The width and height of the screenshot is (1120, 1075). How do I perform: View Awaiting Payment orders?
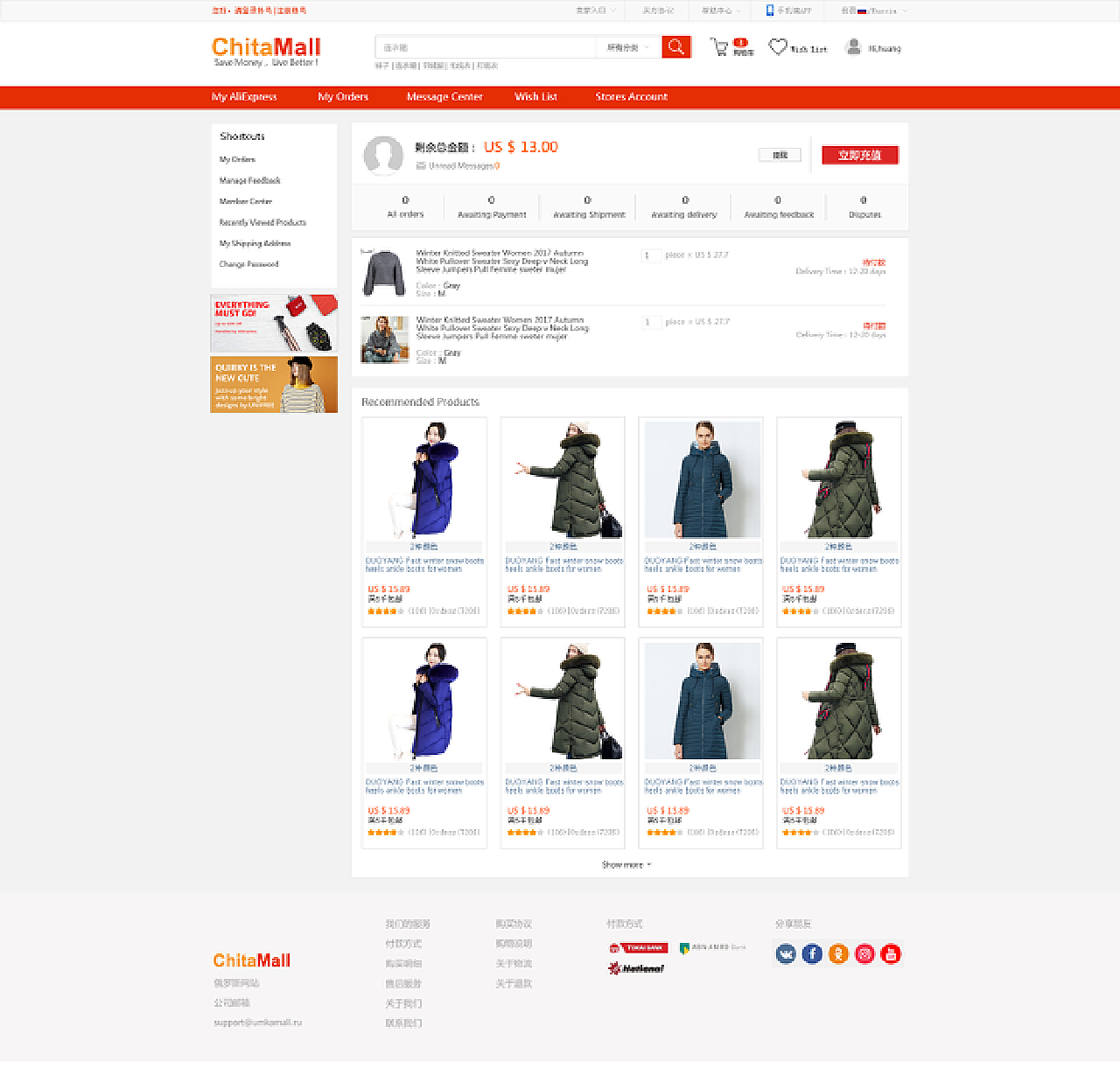click(x=492, y=207)
